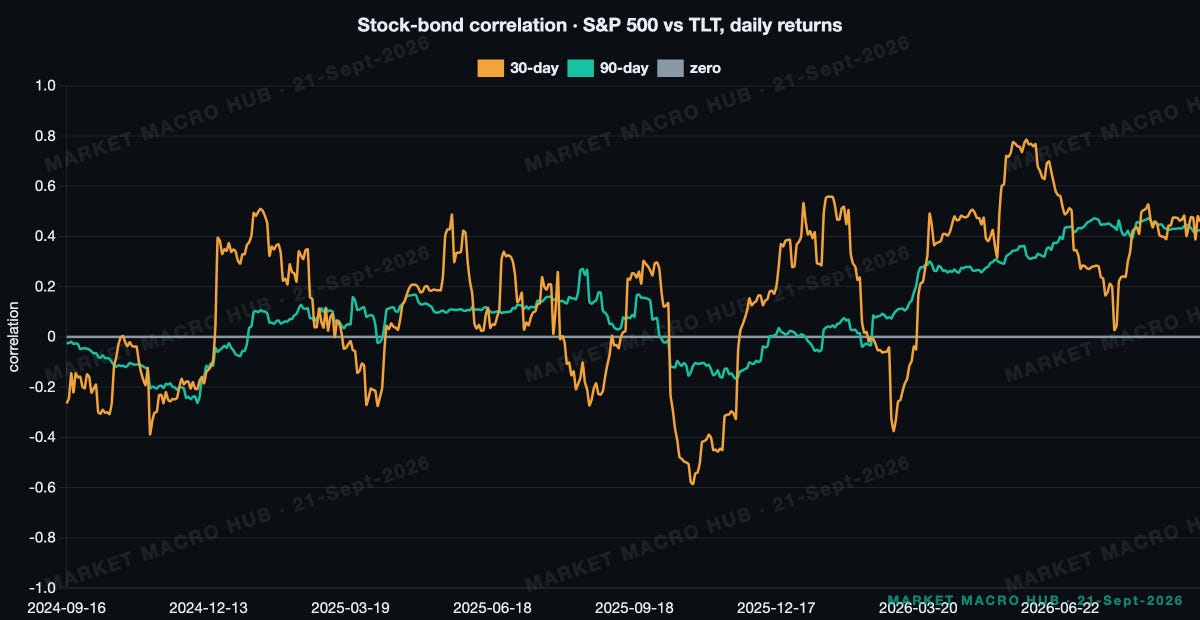Click the -1.0 y-axis tick label
Viewport: 1200px width, 620px height.
(x=44, y=588)
